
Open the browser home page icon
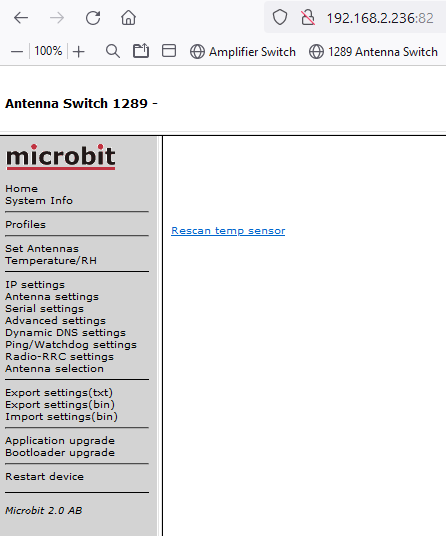pyautogui.click(x=129, y=17)
